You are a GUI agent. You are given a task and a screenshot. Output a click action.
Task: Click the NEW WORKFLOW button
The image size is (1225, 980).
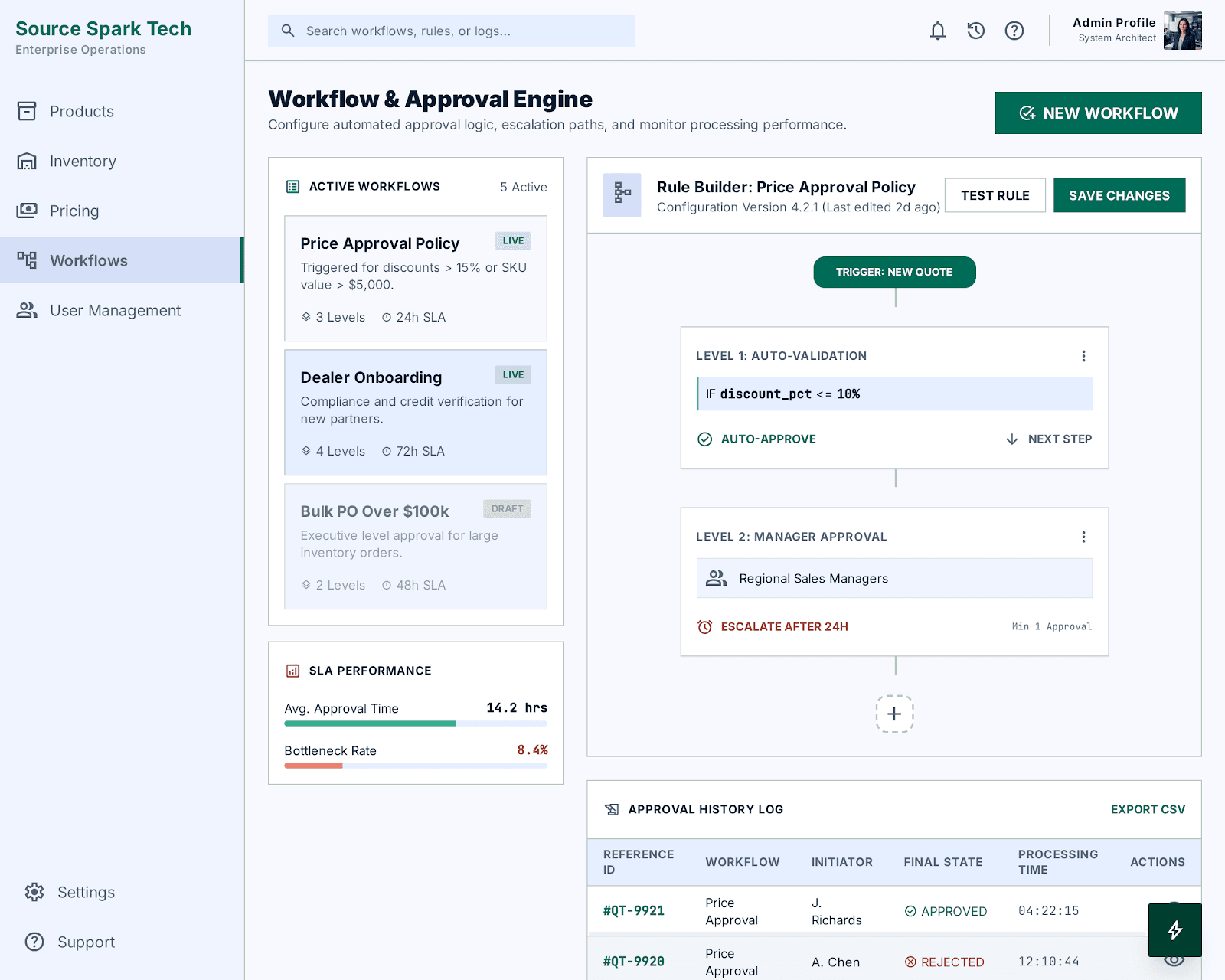coord(1099,113)
